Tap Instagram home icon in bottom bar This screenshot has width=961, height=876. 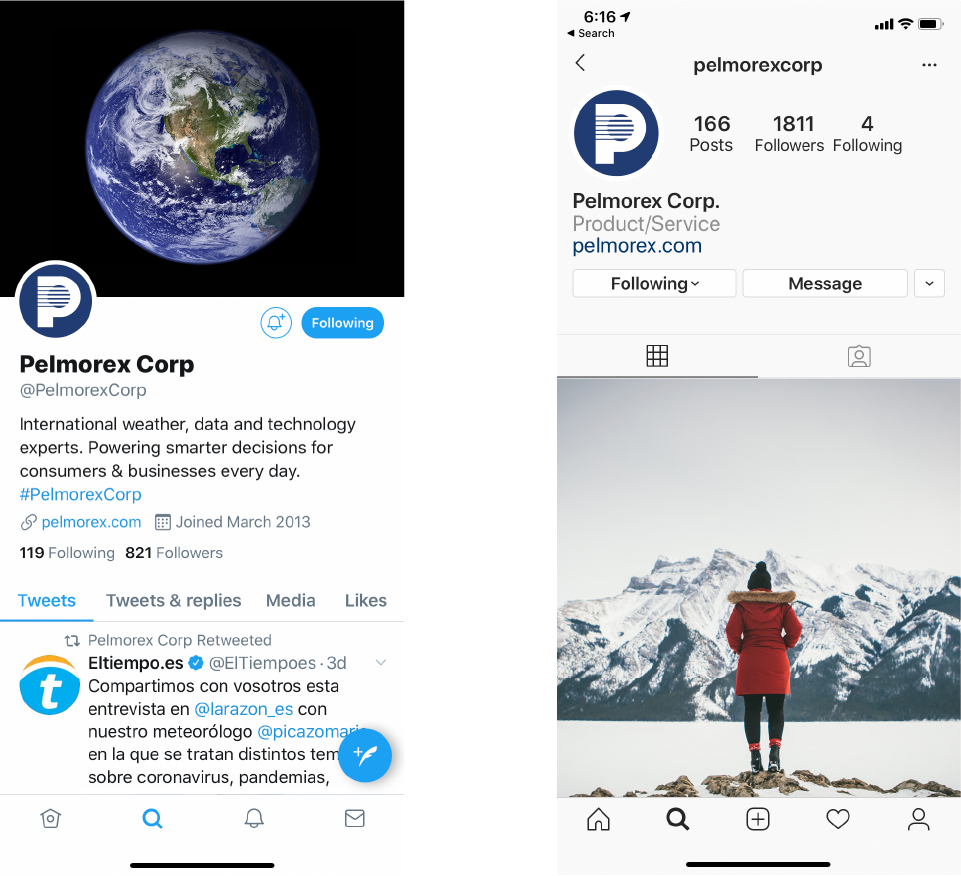click(x=598, y=819)
